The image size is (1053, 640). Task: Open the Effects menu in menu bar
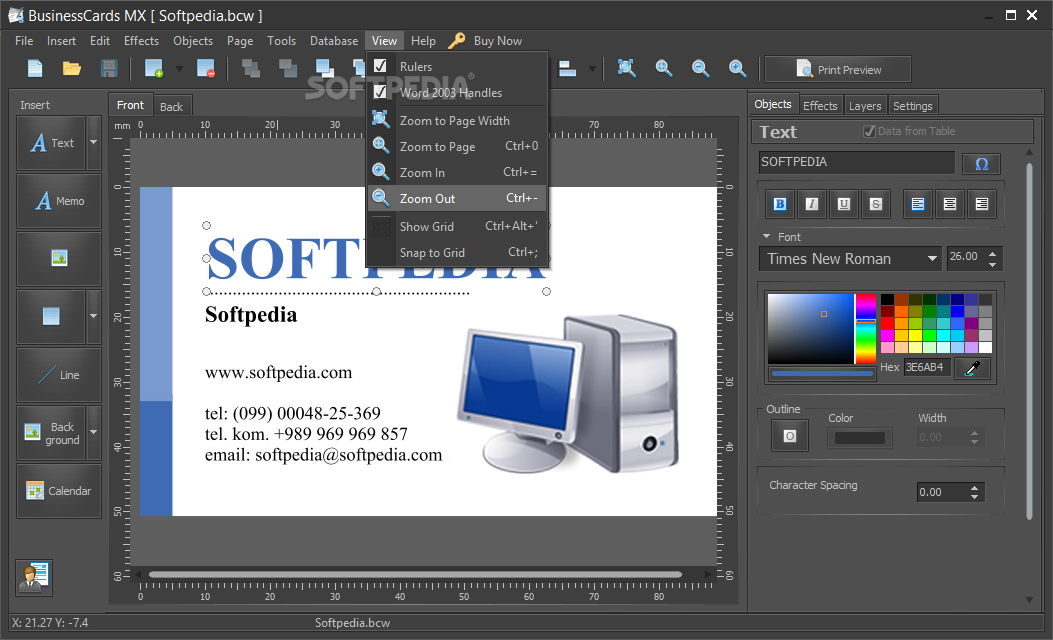[141, 41]
